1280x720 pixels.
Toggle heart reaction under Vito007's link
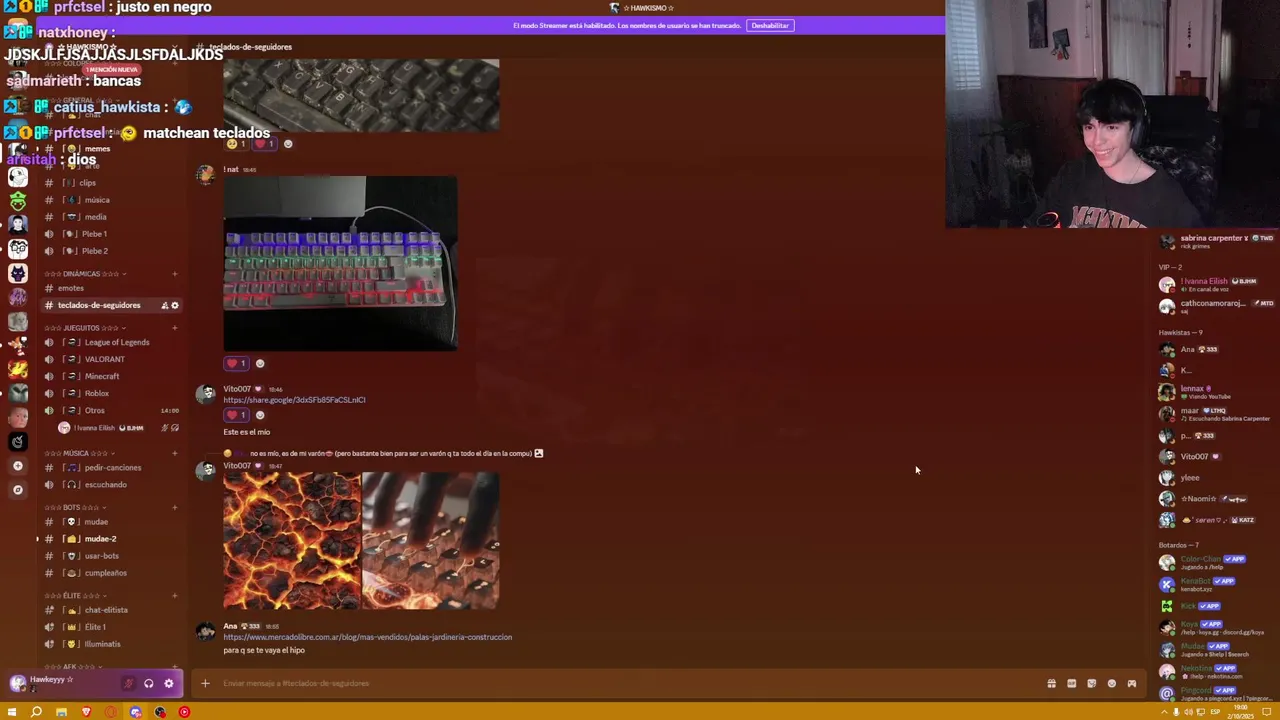point(236,415)
